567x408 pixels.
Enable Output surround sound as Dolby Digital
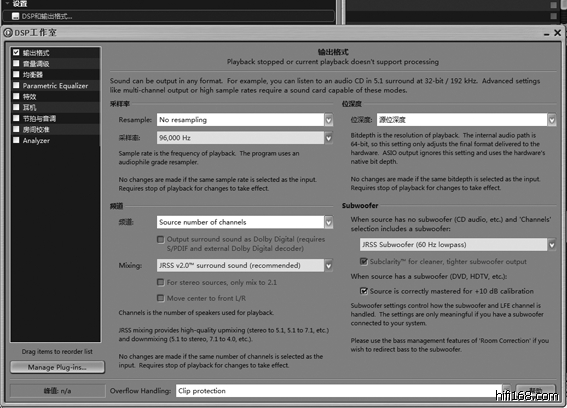[161, 239]
